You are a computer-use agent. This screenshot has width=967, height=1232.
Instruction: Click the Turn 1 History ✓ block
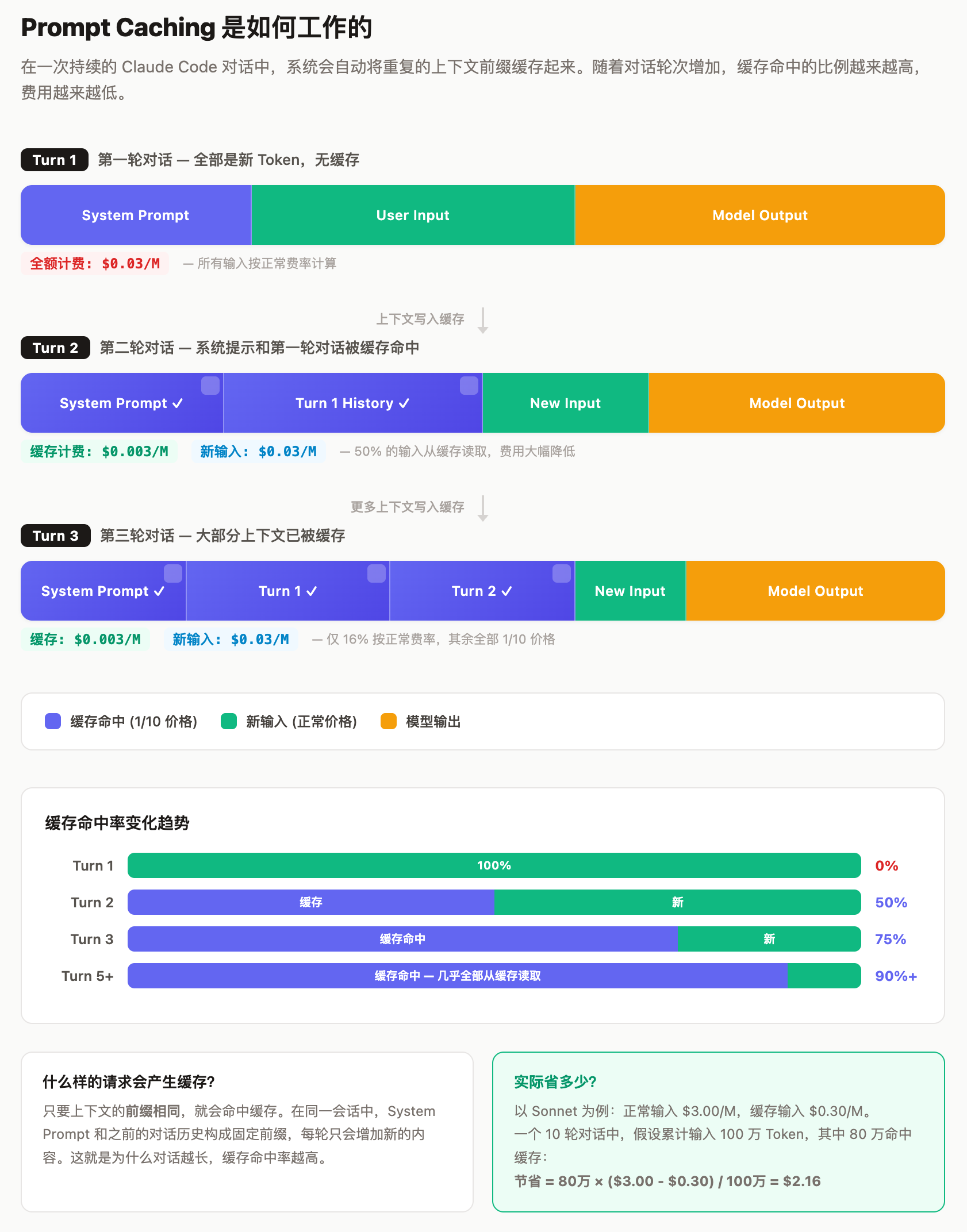(352, 403)
